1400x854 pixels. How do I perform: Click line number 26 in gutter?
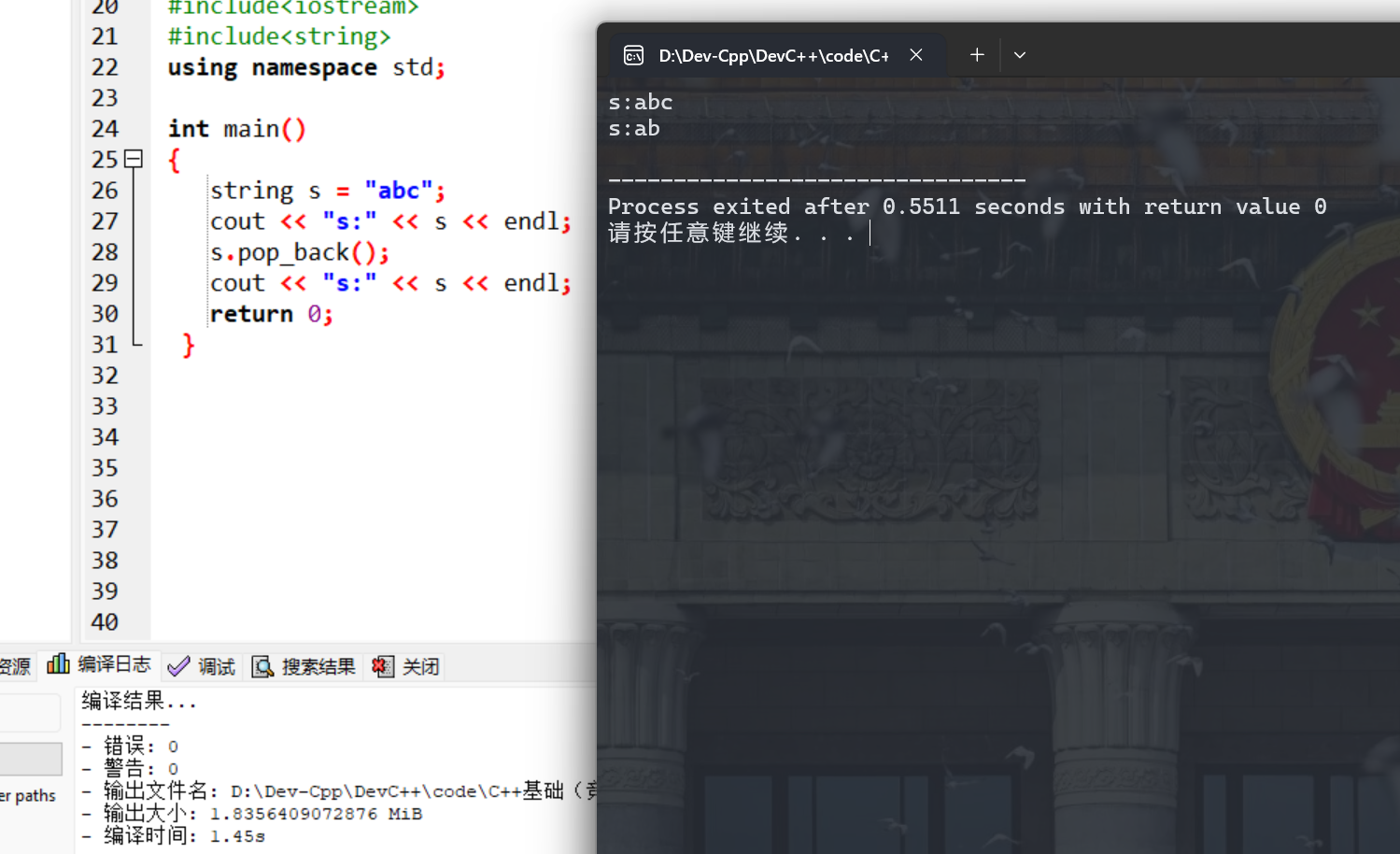[105, 191]
